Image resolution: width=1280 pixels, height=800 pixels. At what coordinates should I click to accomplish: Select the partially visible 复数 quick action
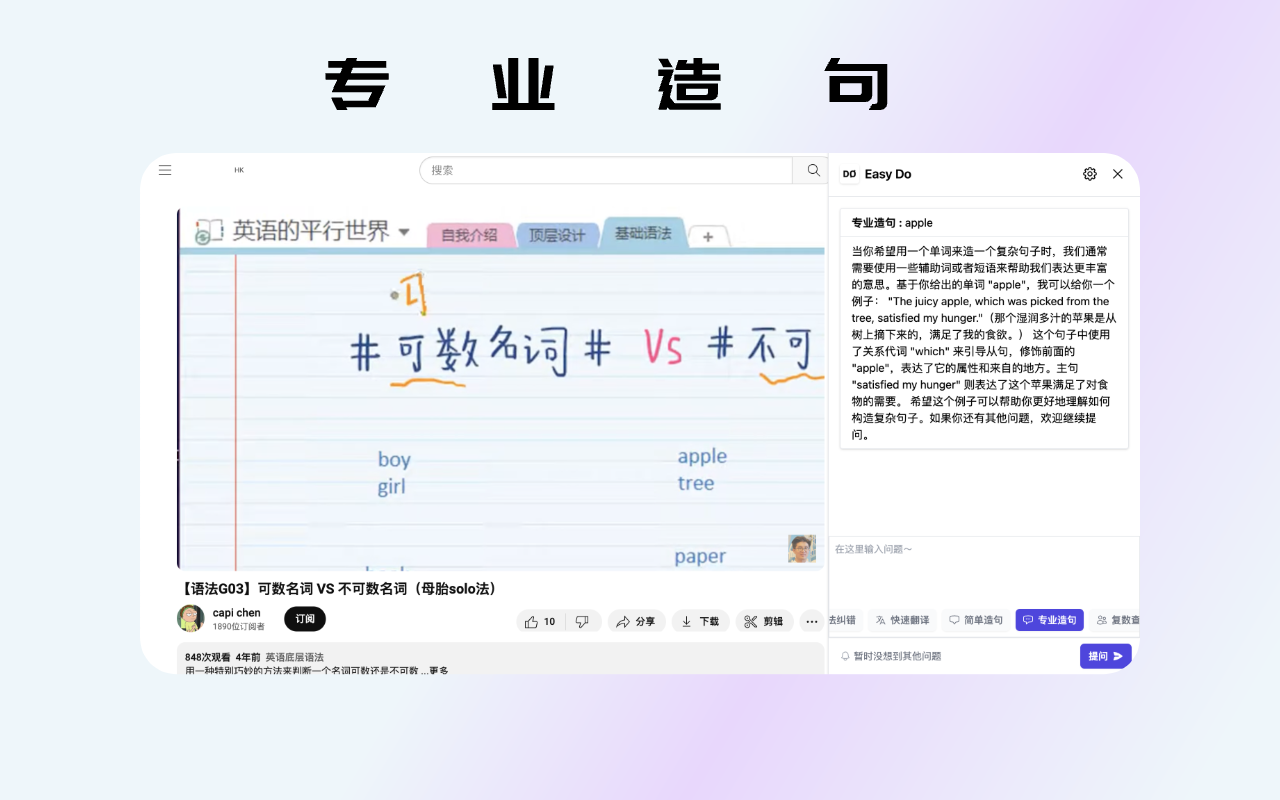(x=1115, y=620)
